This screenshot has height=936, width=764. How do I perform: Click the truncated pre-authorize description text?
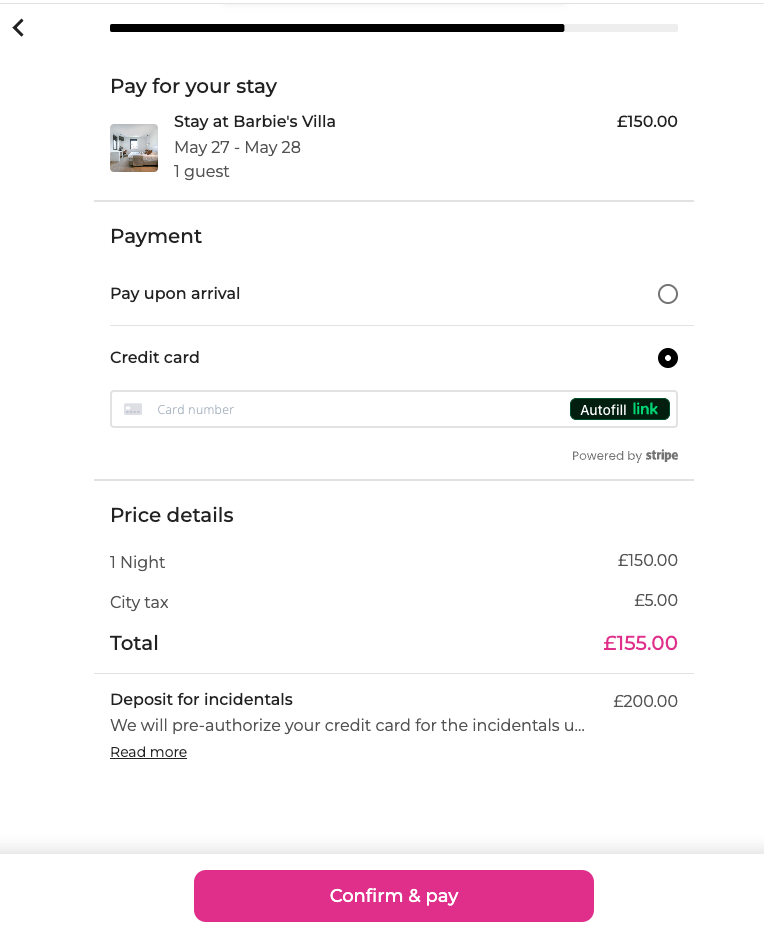coord(348,725)
